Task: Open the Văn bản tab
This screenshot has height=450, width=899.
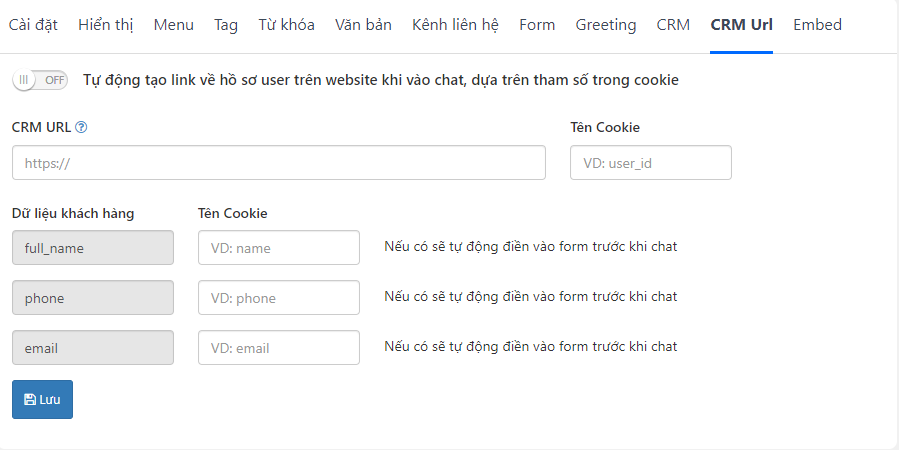Action: pyautogui.click(x=363, y=25)
